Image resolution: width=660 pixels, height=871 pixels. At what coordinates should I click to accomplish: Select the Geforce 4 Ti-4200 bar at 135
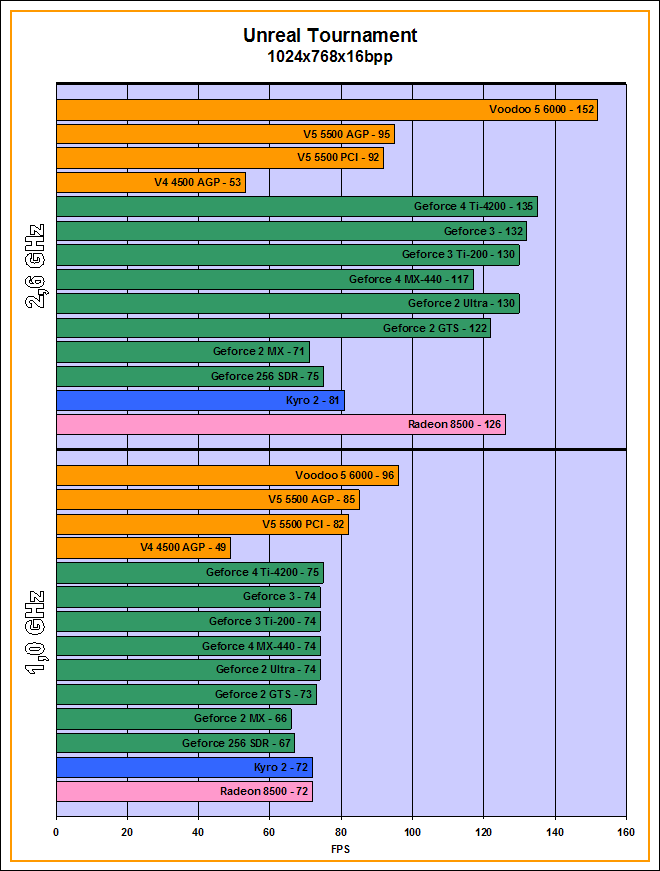(296, 207)
